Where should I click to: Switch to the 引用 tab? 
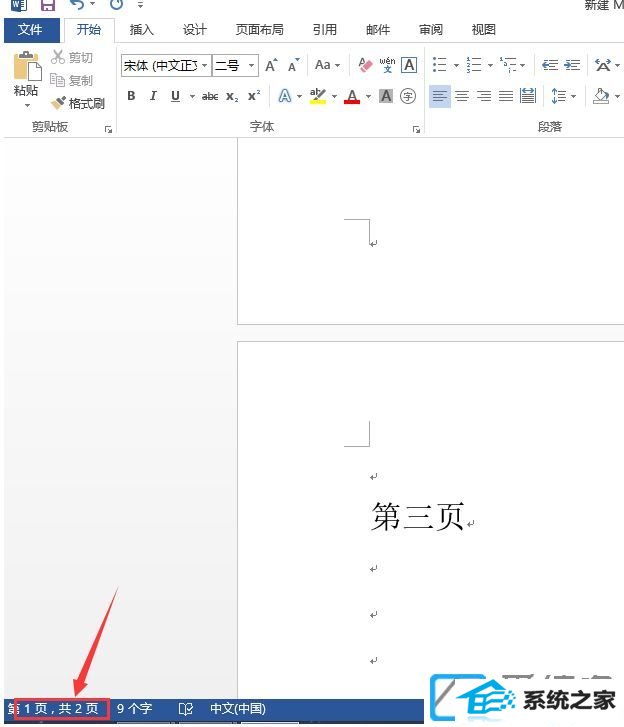325,30
